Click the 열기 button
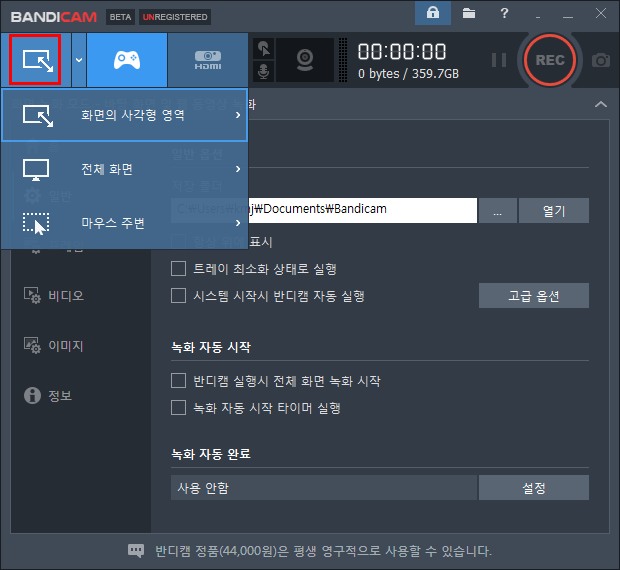Viewport: 620px width, 570px height. click(554, 210)
